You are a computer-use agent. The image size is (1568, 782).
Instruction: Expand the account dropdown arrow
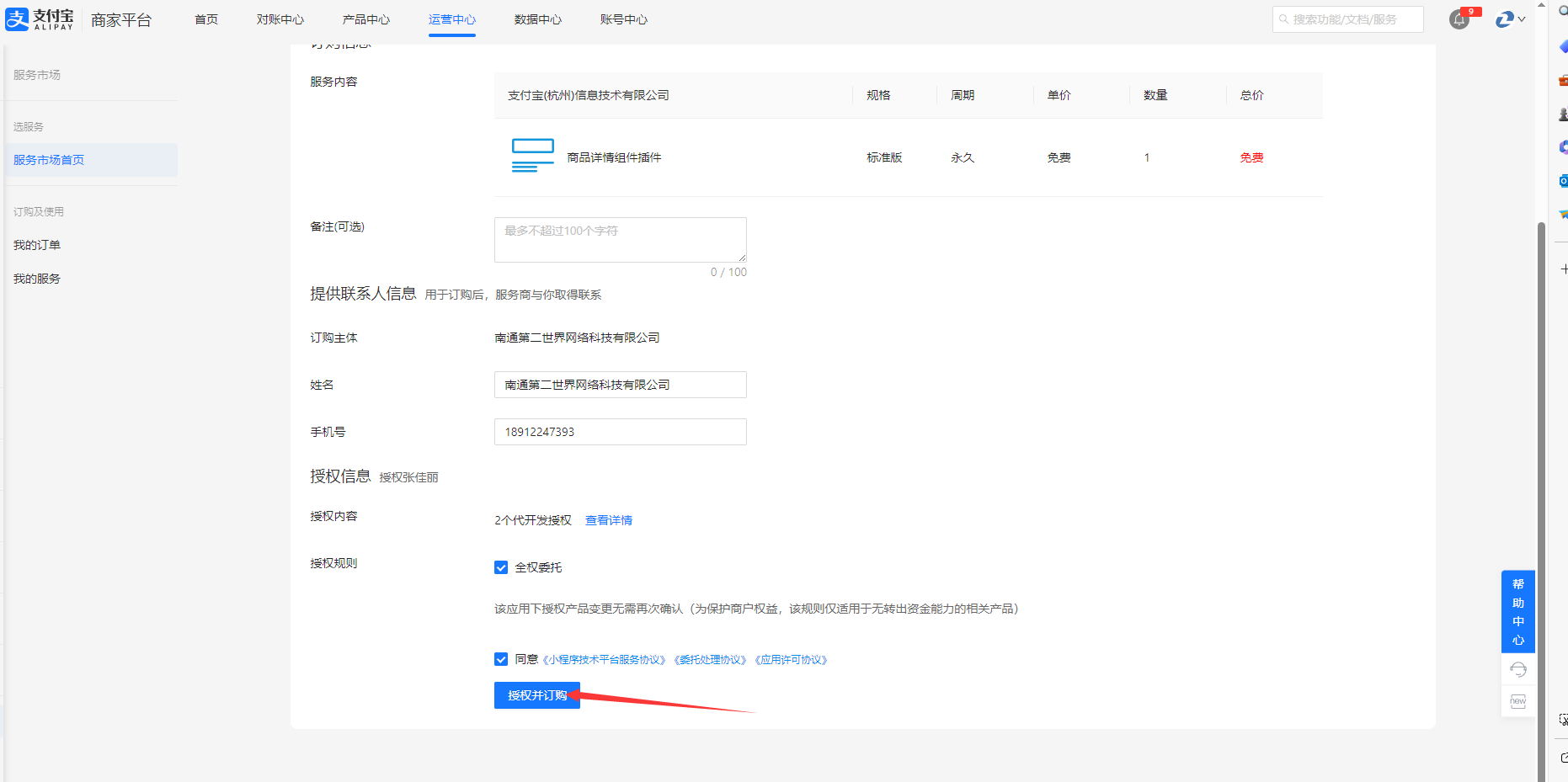1522,19
